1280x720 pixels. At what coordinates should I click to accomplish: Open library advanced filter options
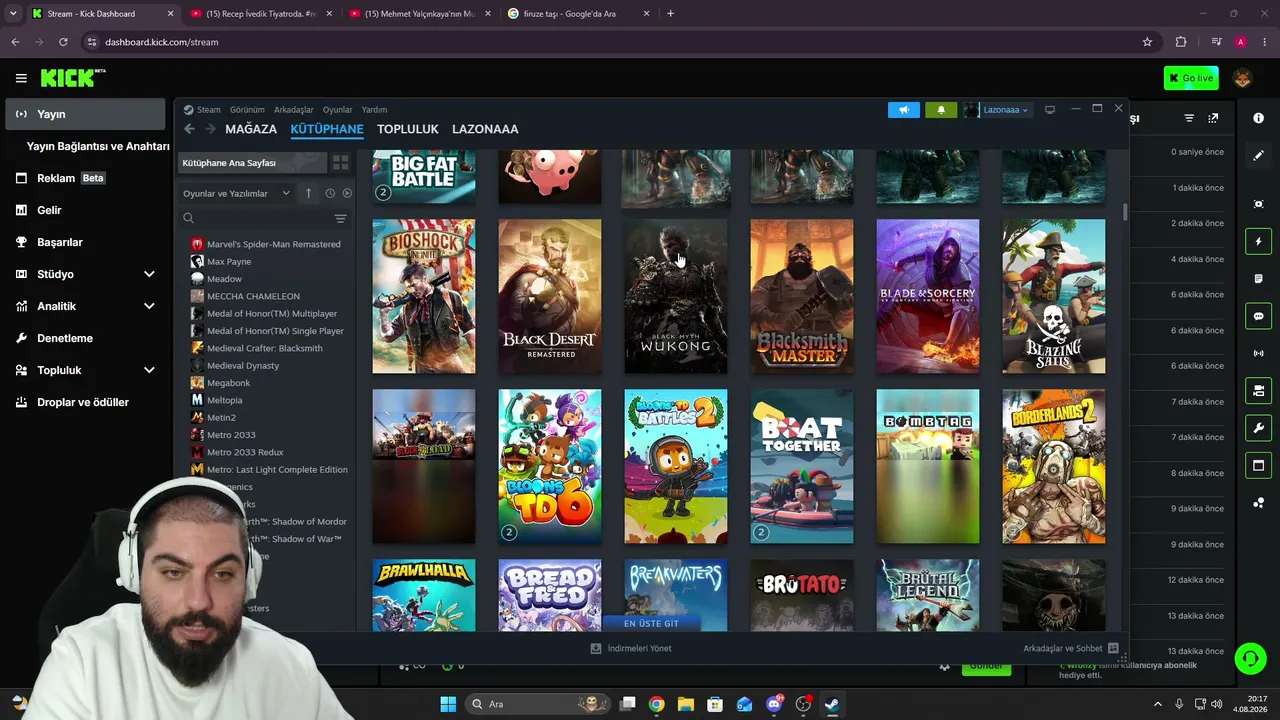tap(341, 218)
